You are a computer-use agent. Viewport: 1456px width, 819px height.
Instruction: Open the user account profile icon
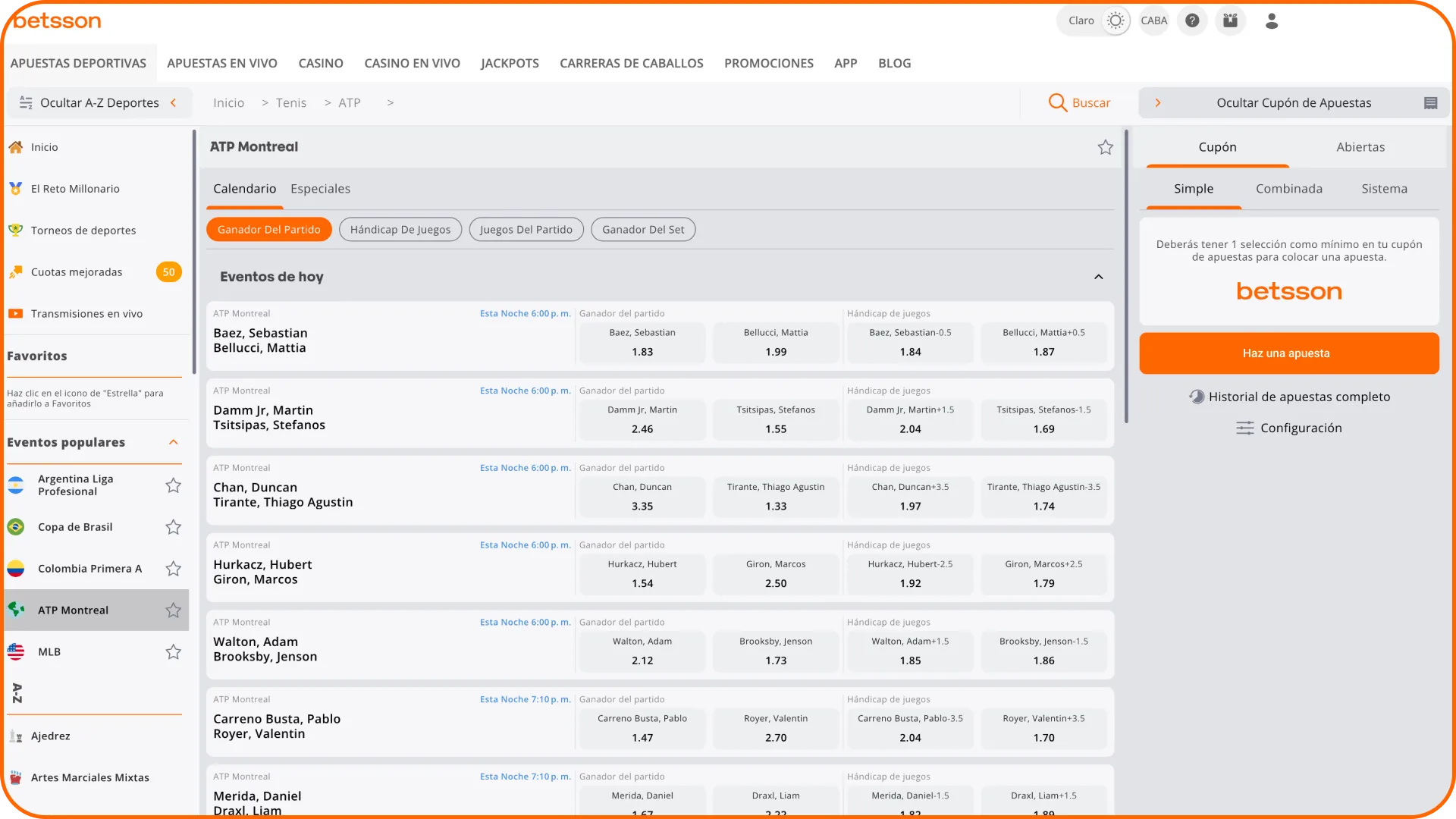tap(1272, 20)
